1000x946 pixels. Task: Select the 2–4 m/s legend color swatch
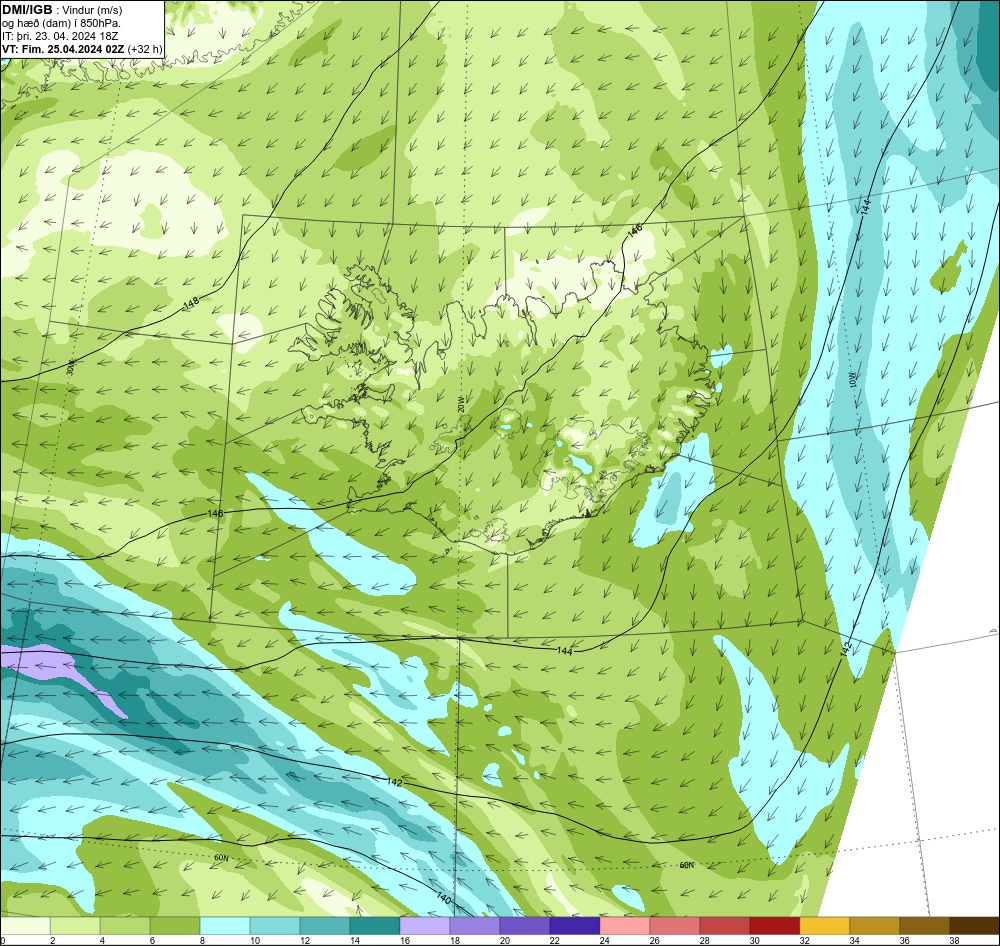point(75,926)
